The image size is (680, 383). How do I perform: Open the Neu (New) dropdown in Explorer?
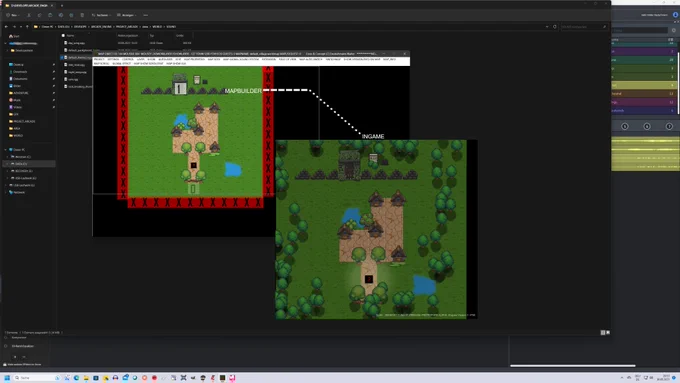pos(13,15)
